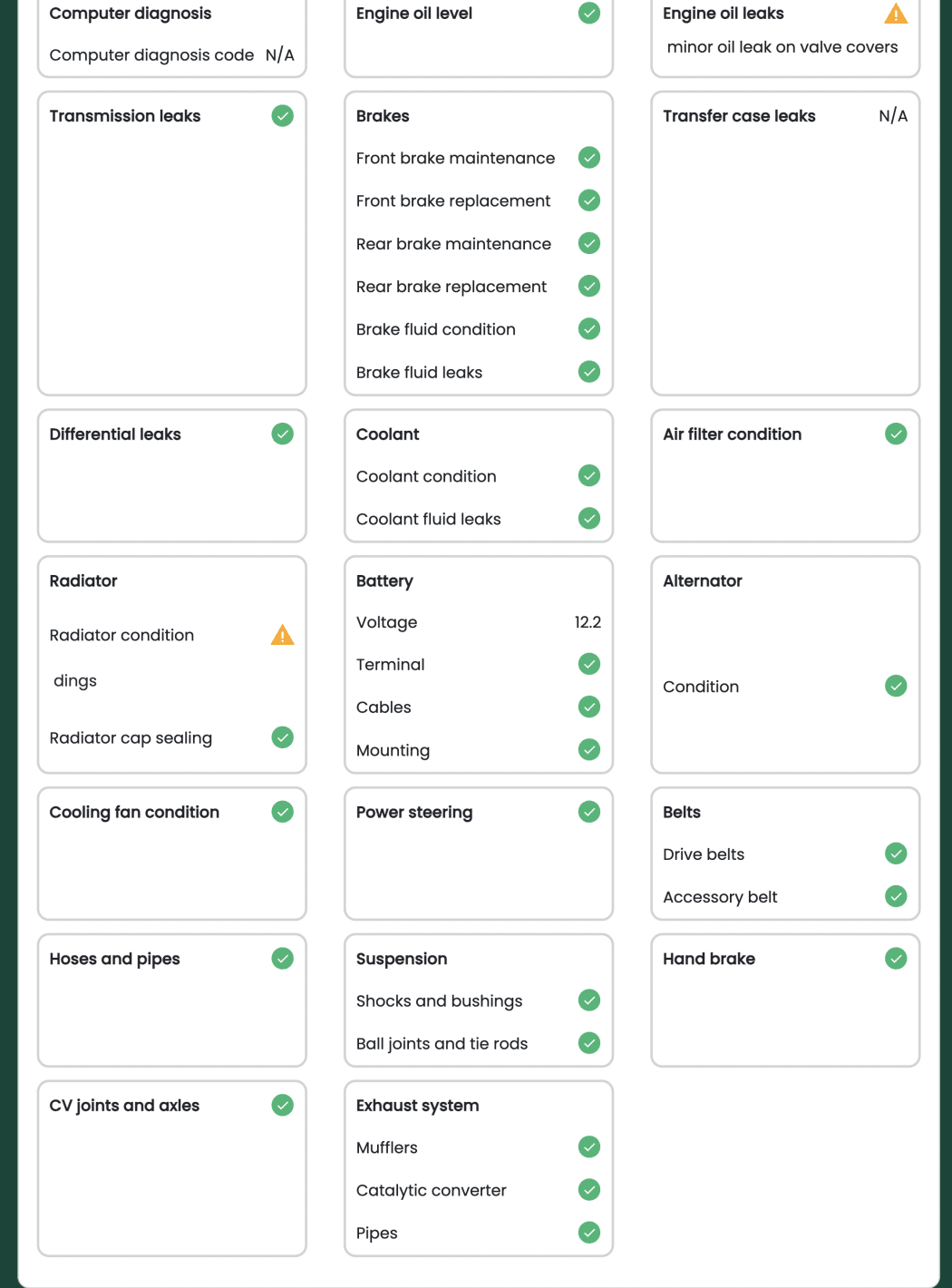Click the Catalytic converter check icon
This screenshot has width=952, height=1288.
pyautogui.click(x=589, y=1190)
